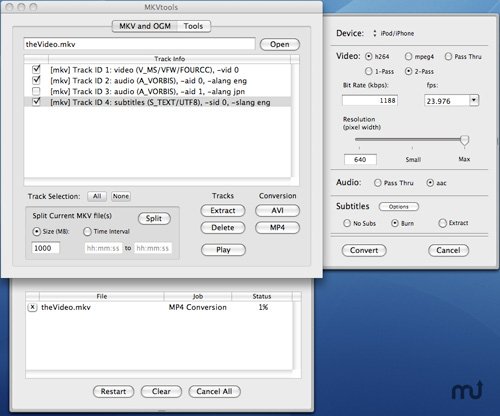Uncheck Track ID 1 video checkbox
Screen dimensions: 500x416
36,69
